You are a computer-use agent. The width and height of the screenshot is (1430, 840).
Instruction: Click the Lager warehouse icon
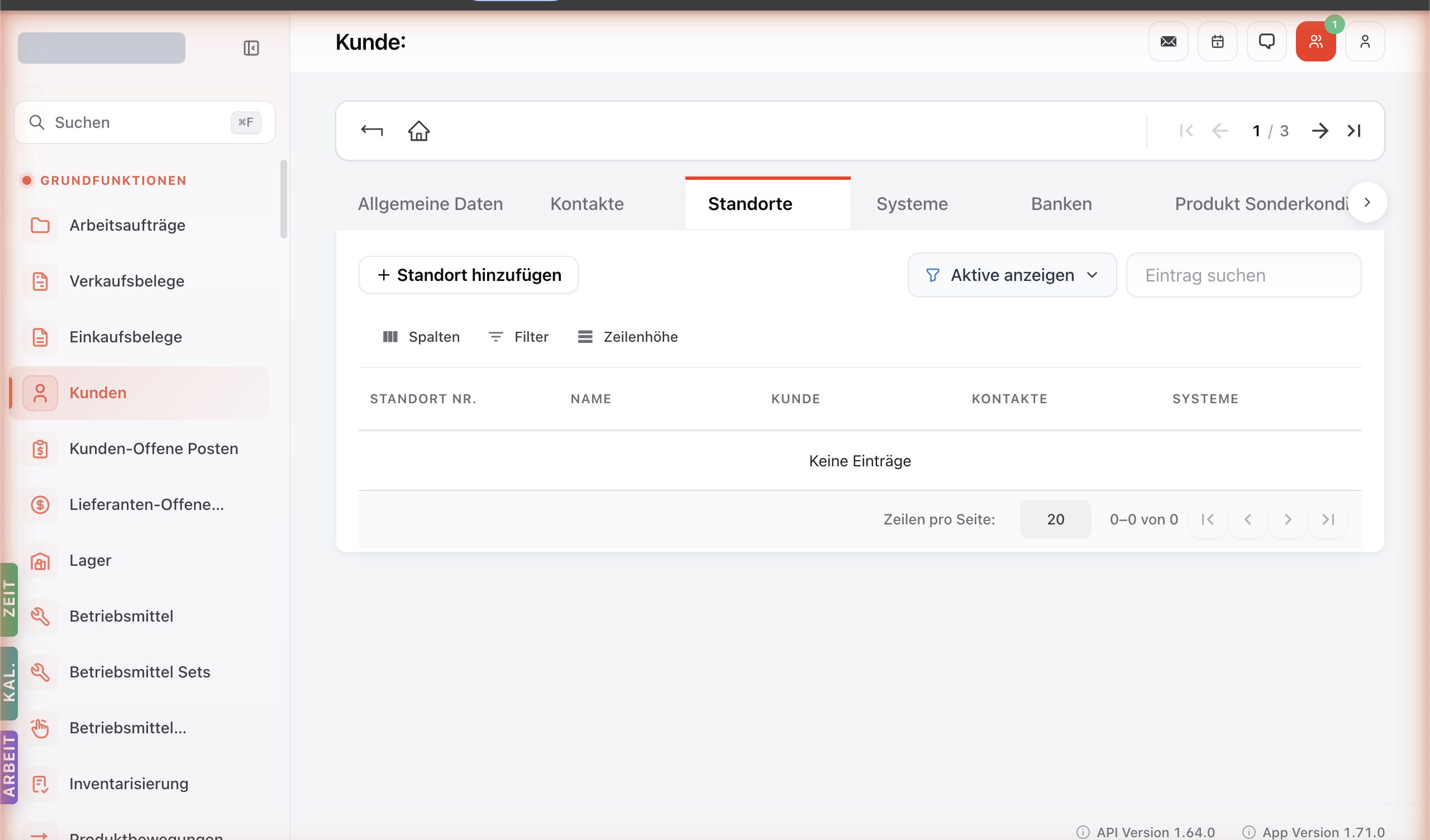tap(40, 560)
